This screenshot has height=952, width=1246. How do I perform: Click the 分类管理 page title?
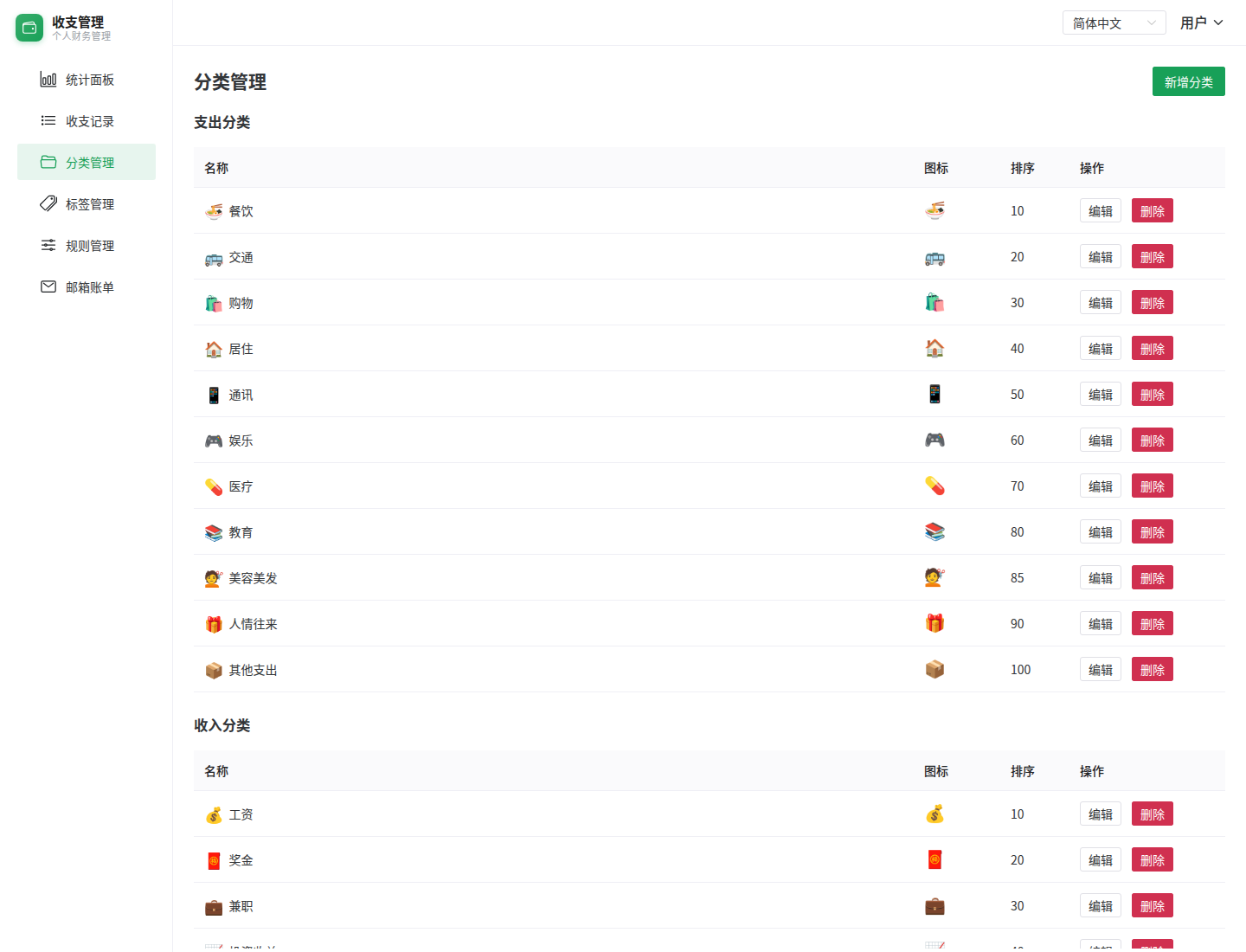pyautogui.click(x=230, y=81)
